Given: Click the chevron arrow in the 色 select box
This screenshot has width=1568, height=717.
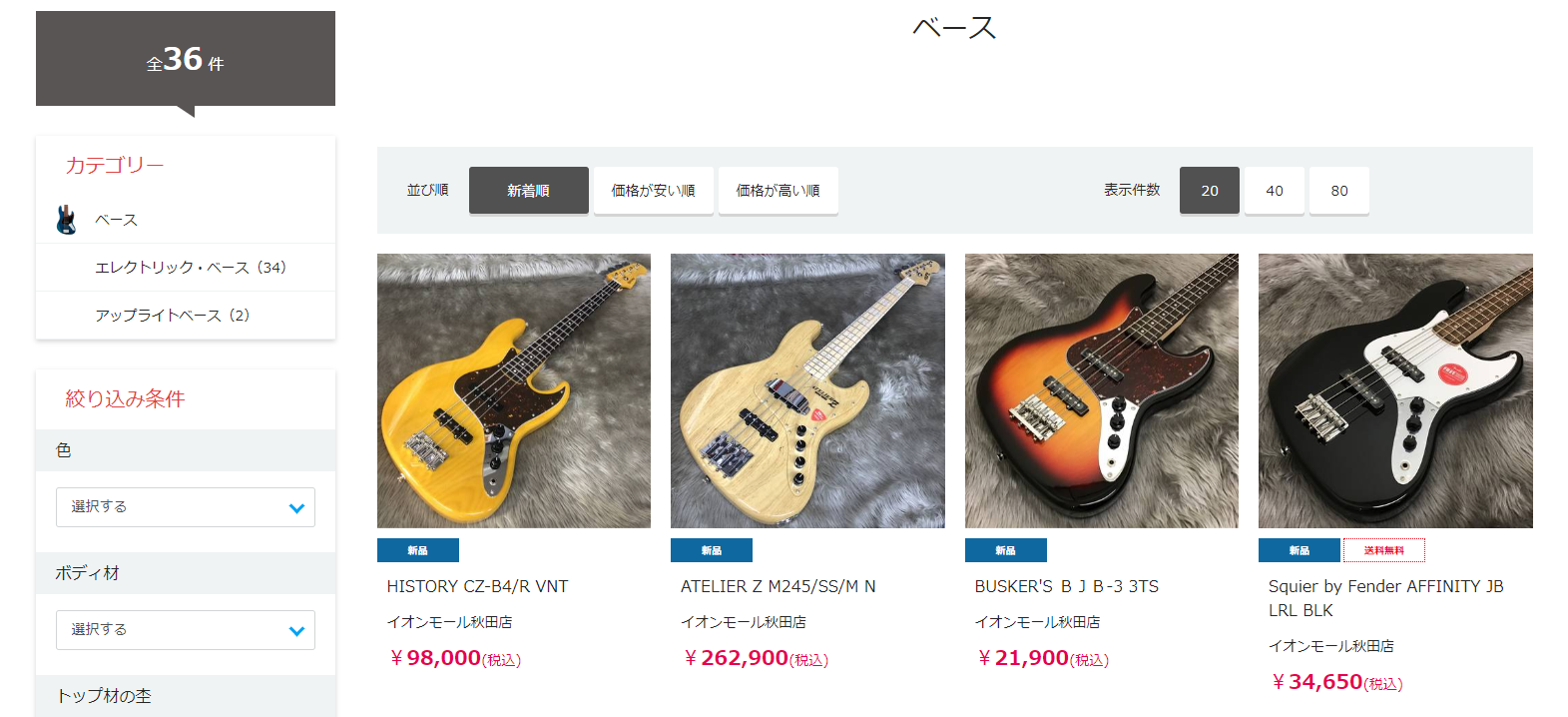Looking at the screenshot, I should [296, 508].
